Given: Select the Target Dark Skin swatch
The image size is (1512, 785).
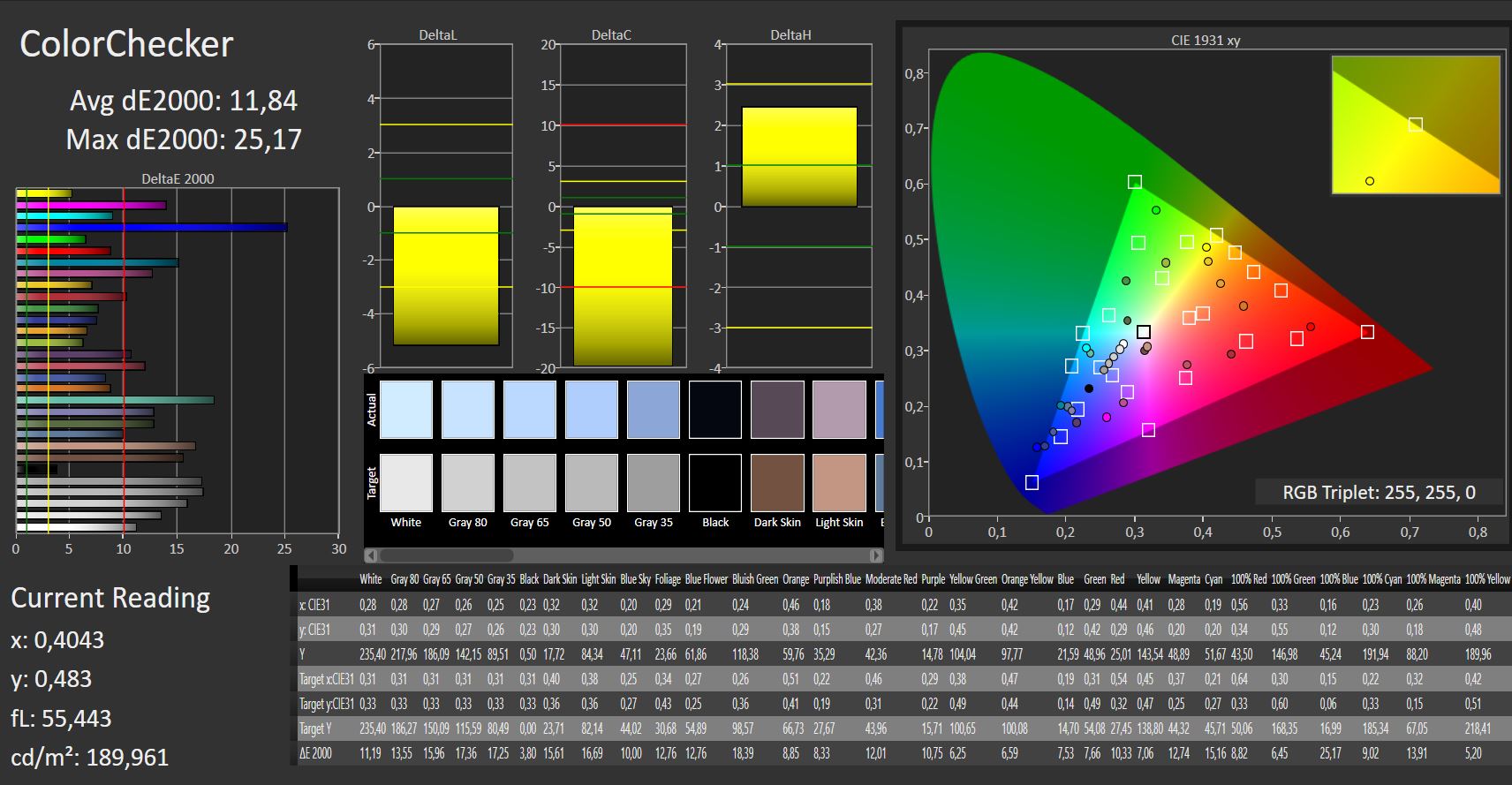Looking at the screenshot, I should (x=777, y=482).
